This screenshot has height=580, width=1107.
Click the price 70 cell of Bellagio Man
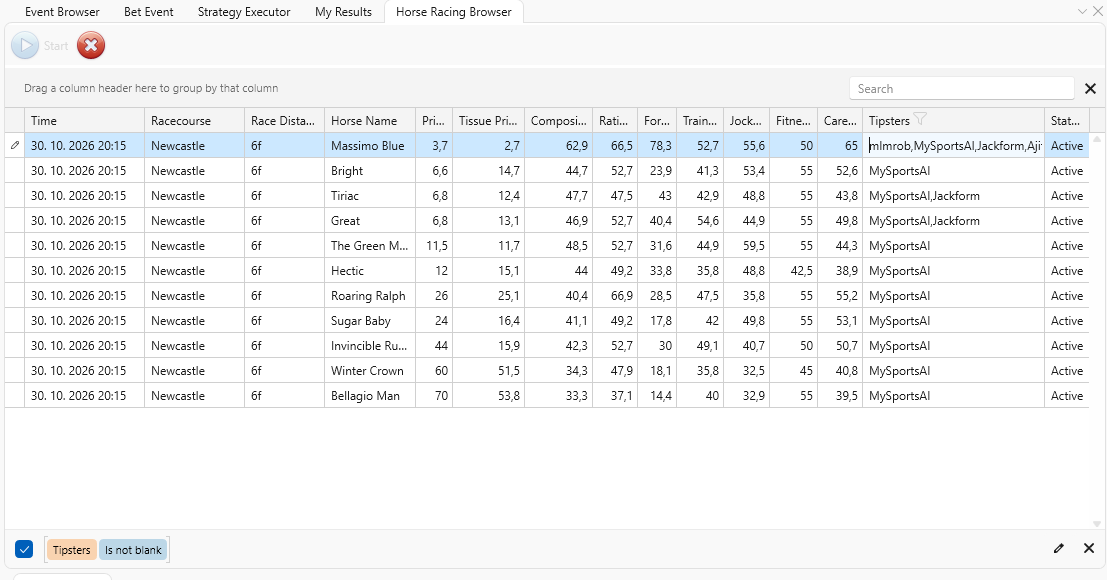pos(433,396)
